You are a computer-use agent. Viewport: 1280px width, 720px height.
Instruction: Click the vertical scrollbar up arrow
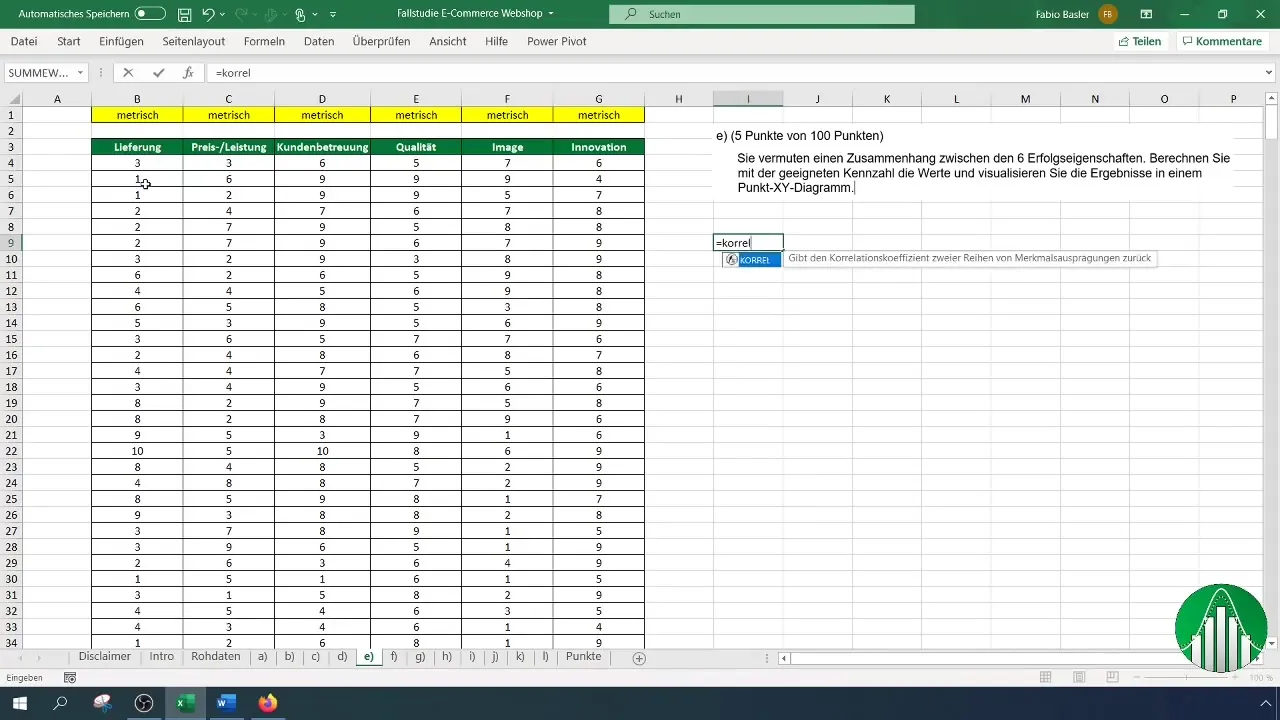pos(1271,98)
